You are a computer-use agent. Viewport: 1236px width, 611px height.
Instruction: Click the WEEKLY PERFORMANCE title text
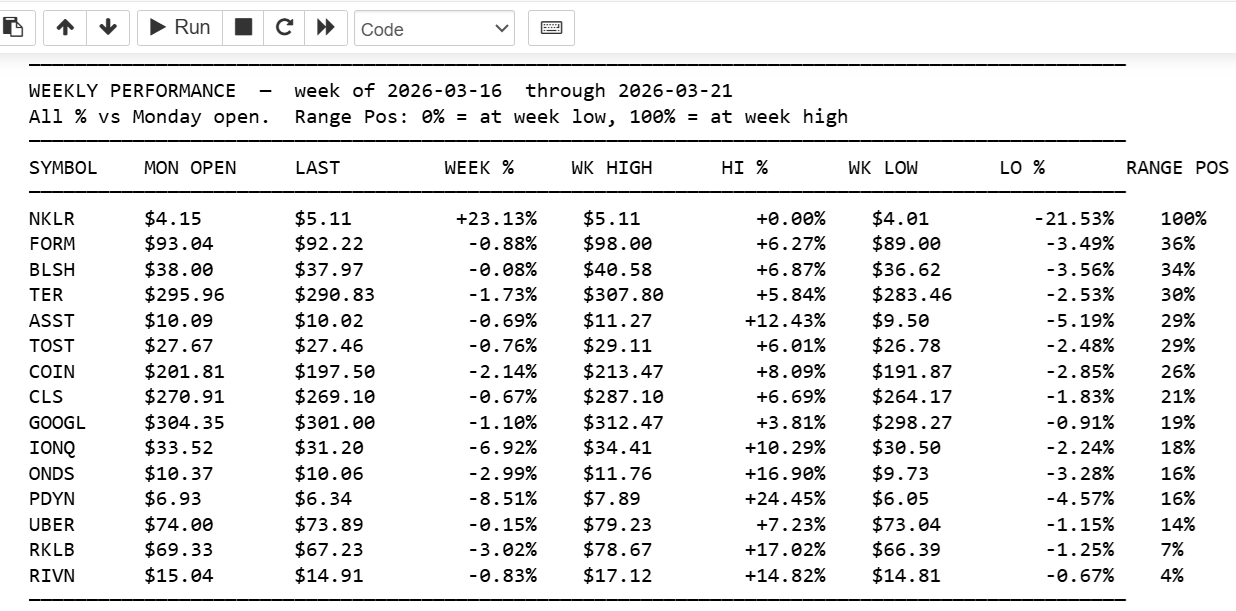(133, 91)
